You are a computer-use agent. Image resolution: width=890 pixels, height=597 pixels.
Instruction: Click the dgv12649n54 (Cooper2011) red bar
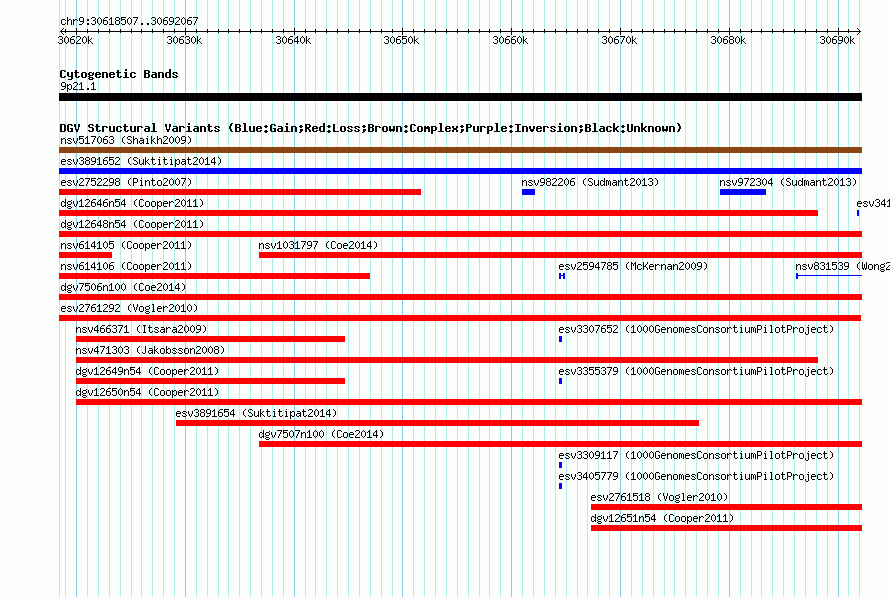[x=211, y=381]
